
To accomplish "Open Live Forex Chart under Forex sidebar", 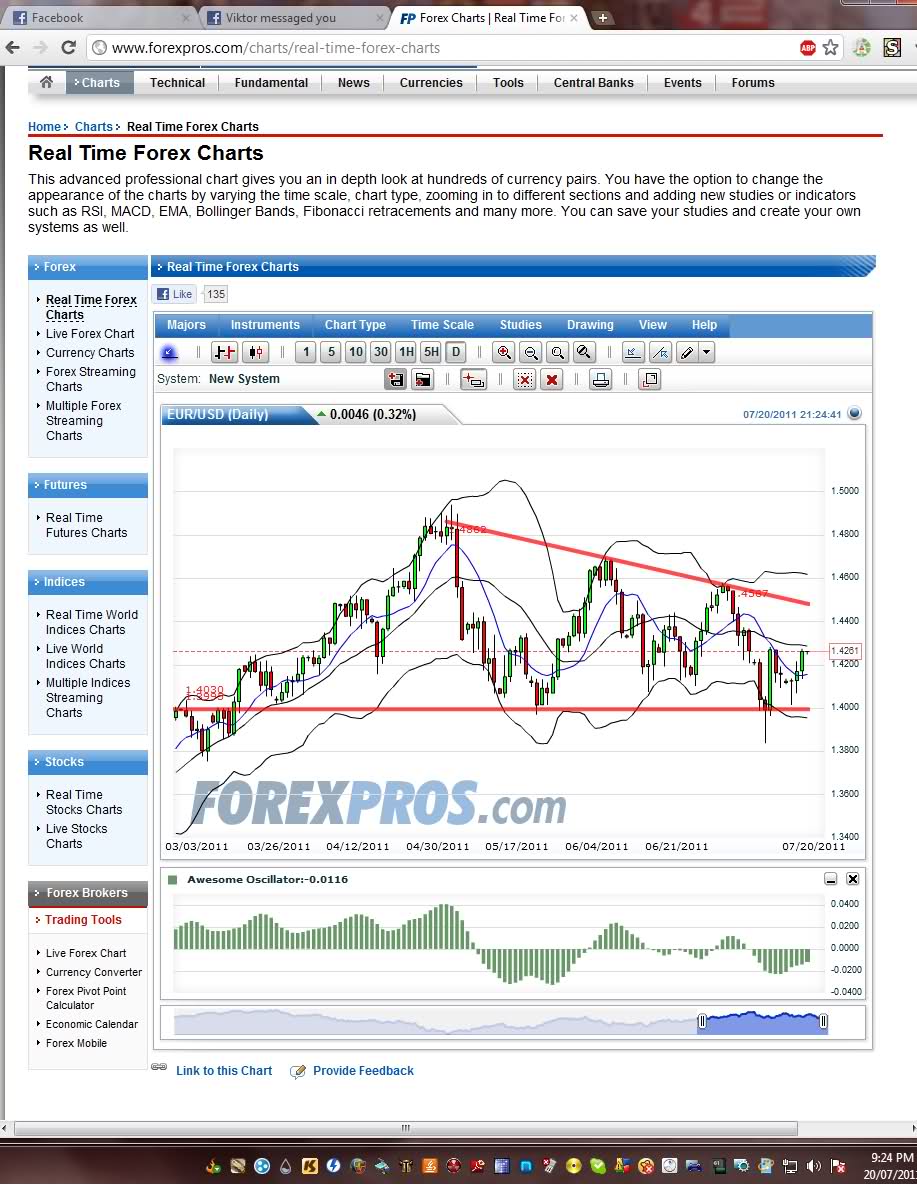I will [90, 334].
